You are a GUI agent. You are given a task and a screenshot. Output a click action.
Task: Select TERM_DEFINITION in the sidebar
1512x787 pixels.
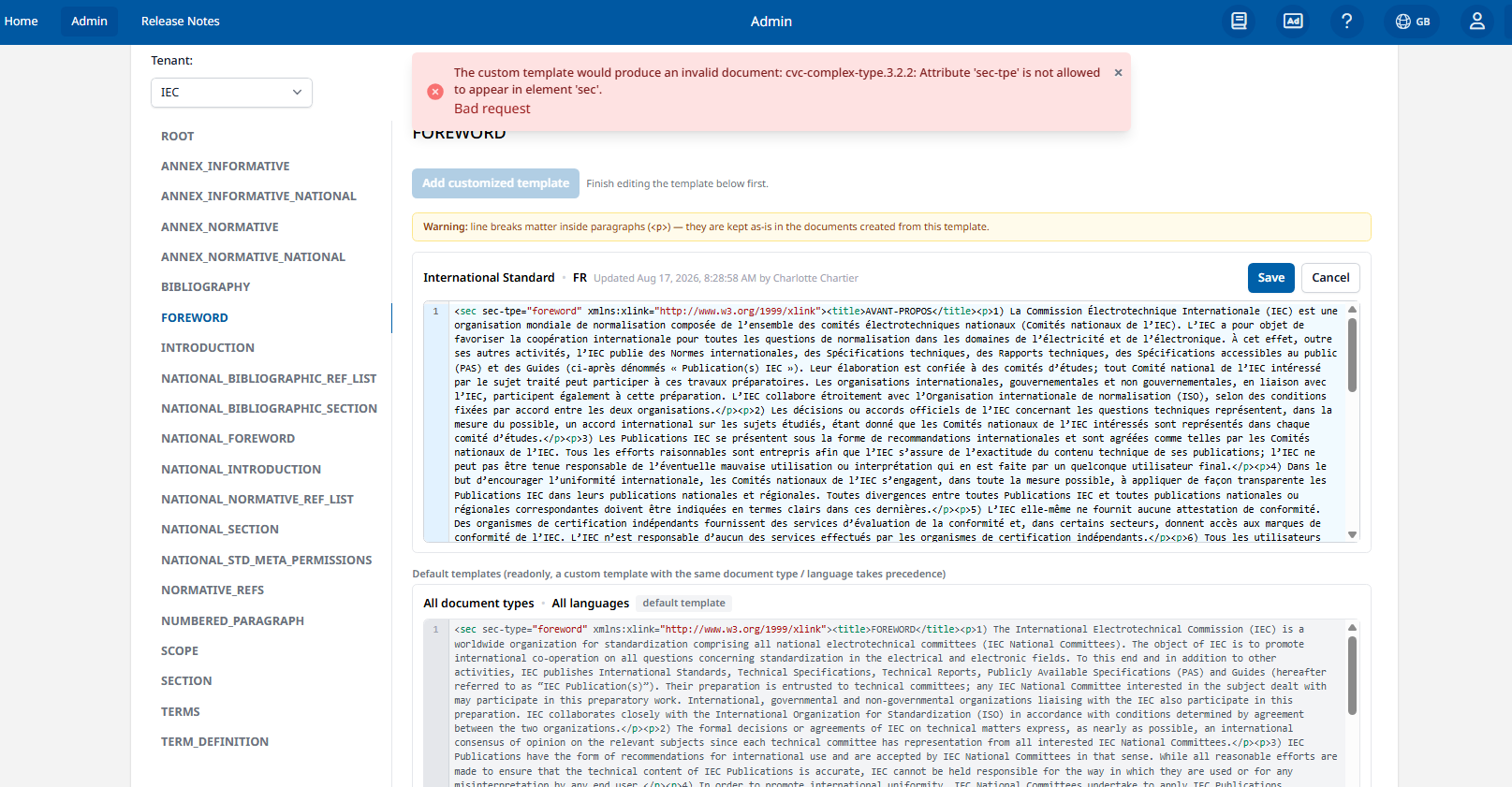tap(214, 742)
